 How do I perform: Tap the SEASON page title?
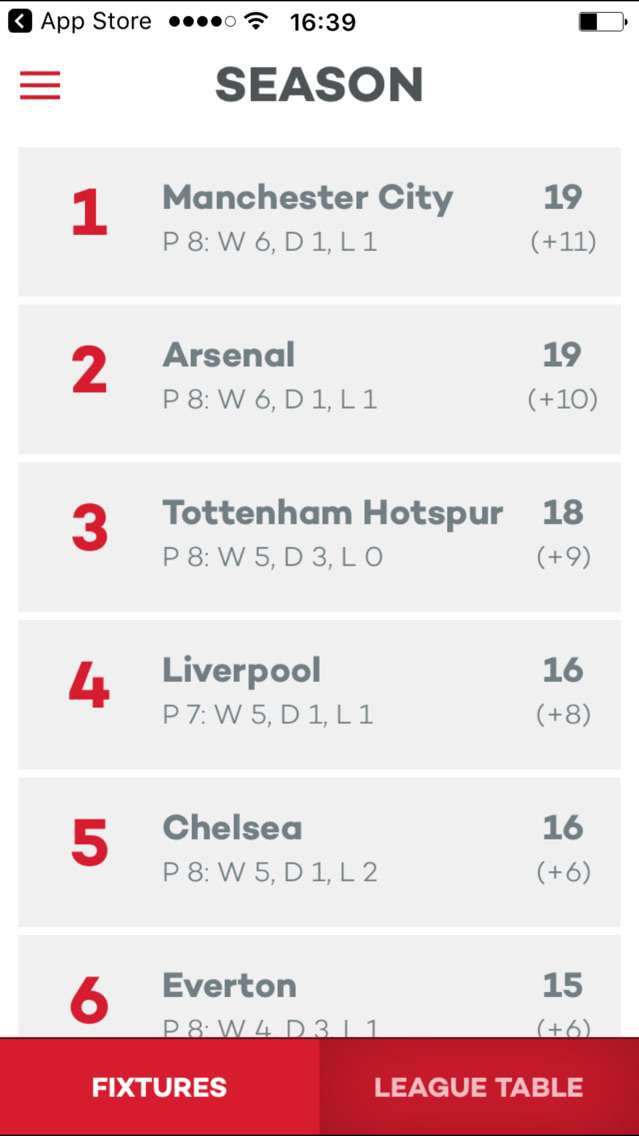(x=320, y=85)
